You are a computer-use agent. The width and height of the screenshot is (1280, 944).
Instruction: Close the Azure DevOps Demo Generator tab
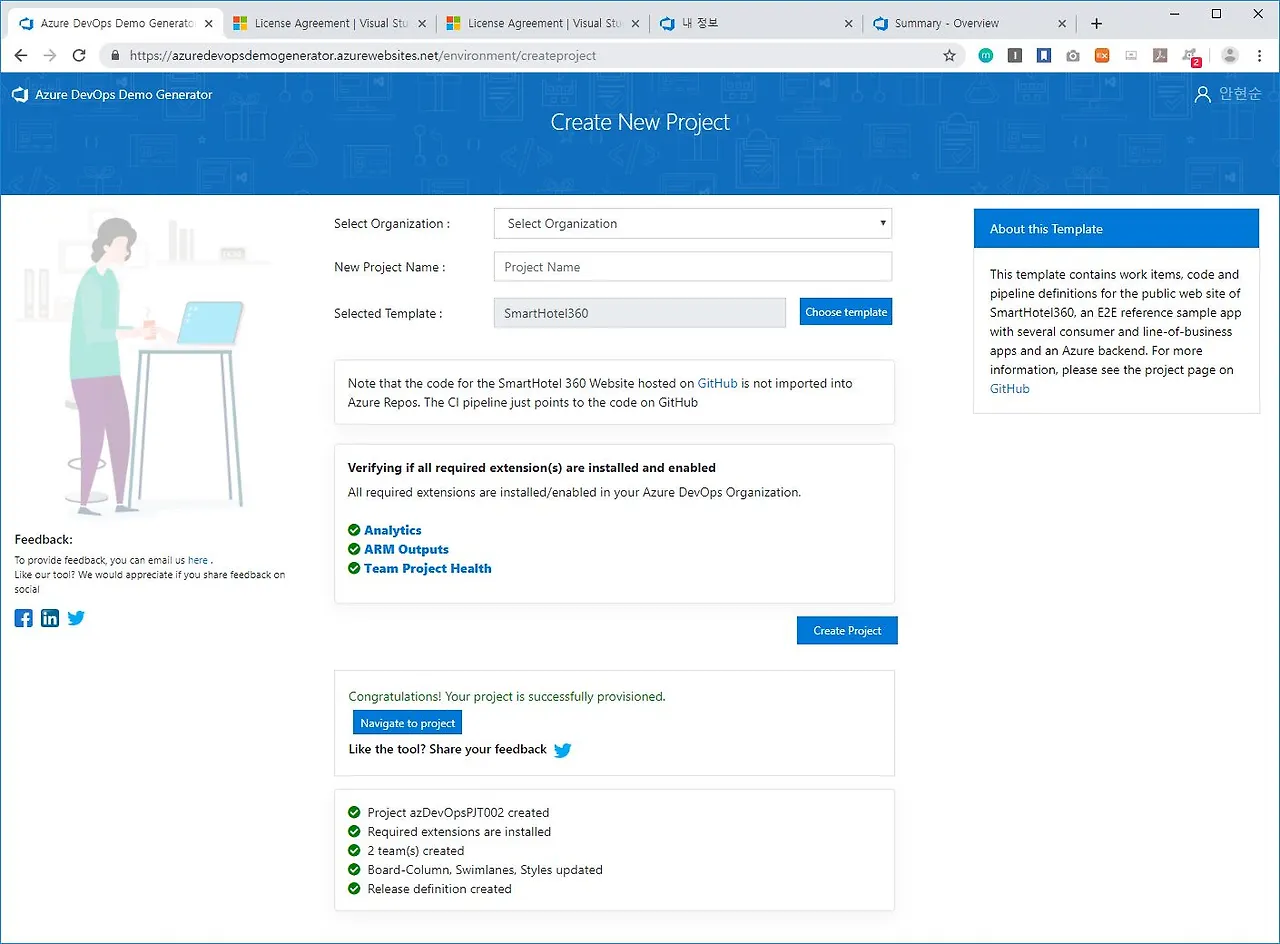[x=208, y=23]
